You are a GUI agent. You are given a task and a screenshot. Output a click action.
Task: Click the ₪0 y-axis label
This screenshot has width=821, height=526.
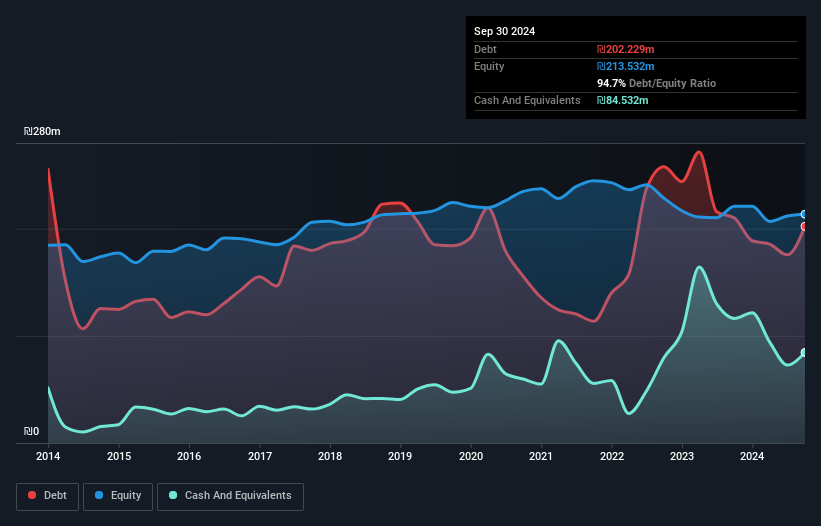31,431
